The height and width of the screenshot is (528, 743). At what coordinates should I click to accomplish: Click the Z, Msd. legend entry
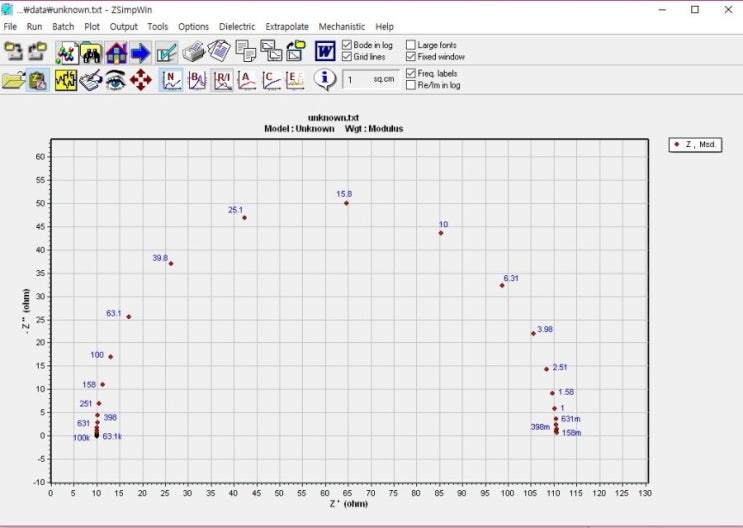698,145
